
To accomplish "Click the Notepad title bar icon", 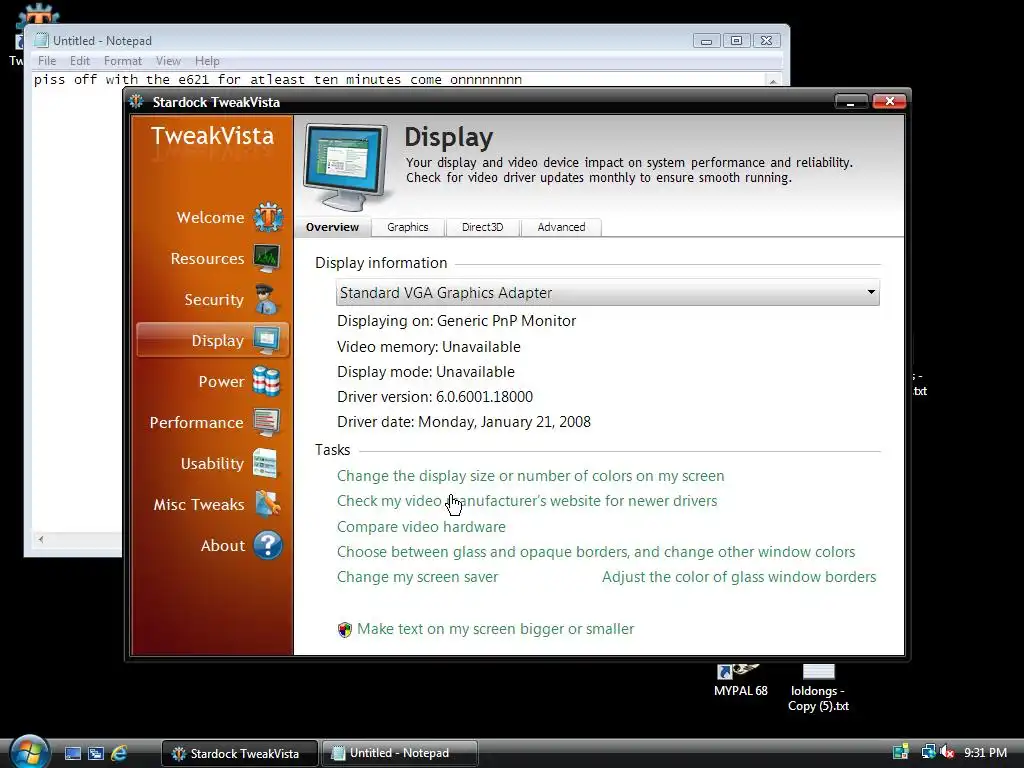I will 42,40.
